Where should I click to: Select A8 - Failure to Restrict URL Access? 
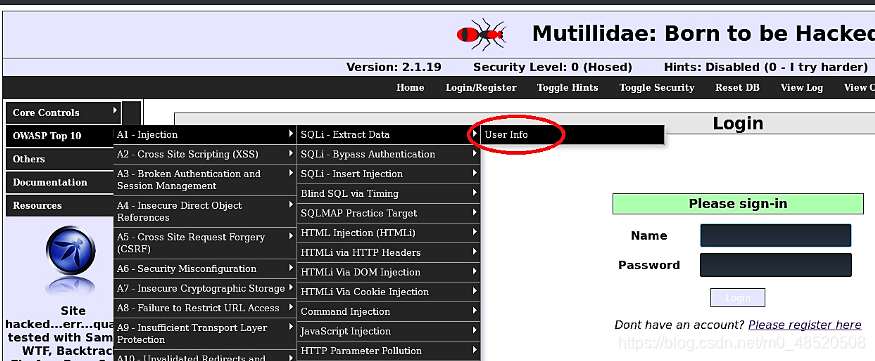click(x=205, y=308)
